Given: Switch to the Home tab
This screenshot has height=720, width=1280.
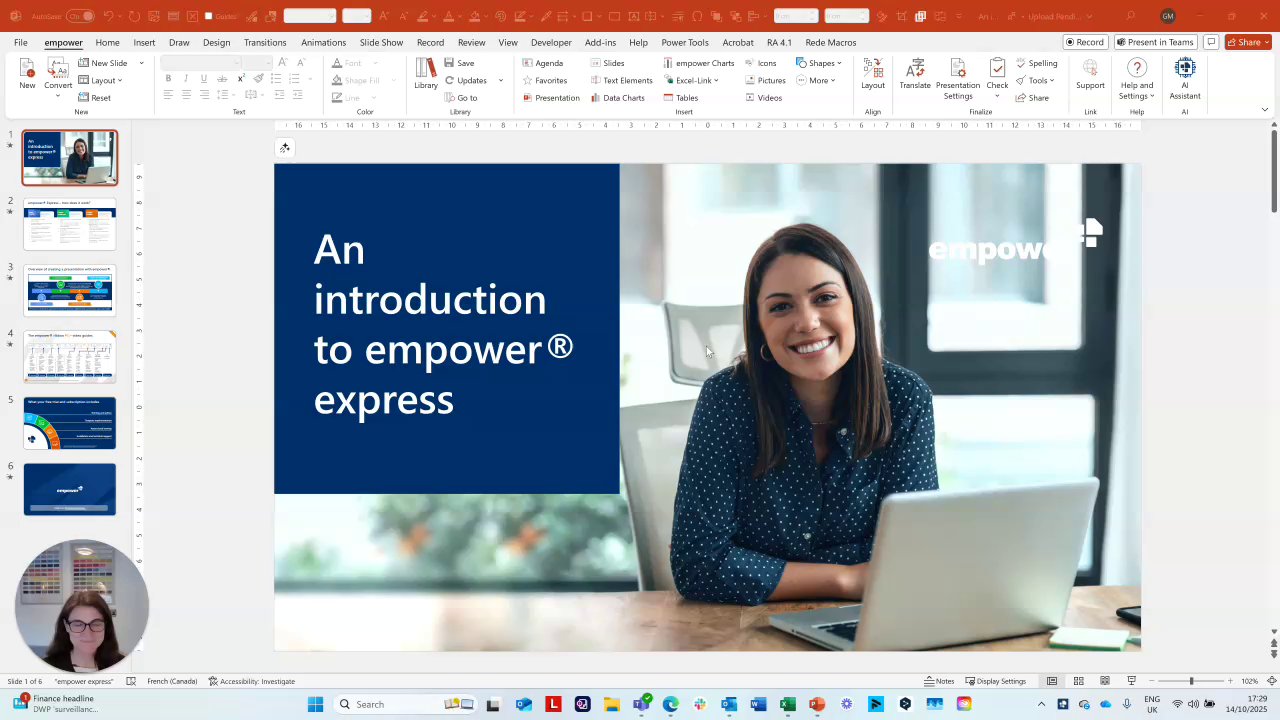Looking at the screenshot, I should pos(107,42).
